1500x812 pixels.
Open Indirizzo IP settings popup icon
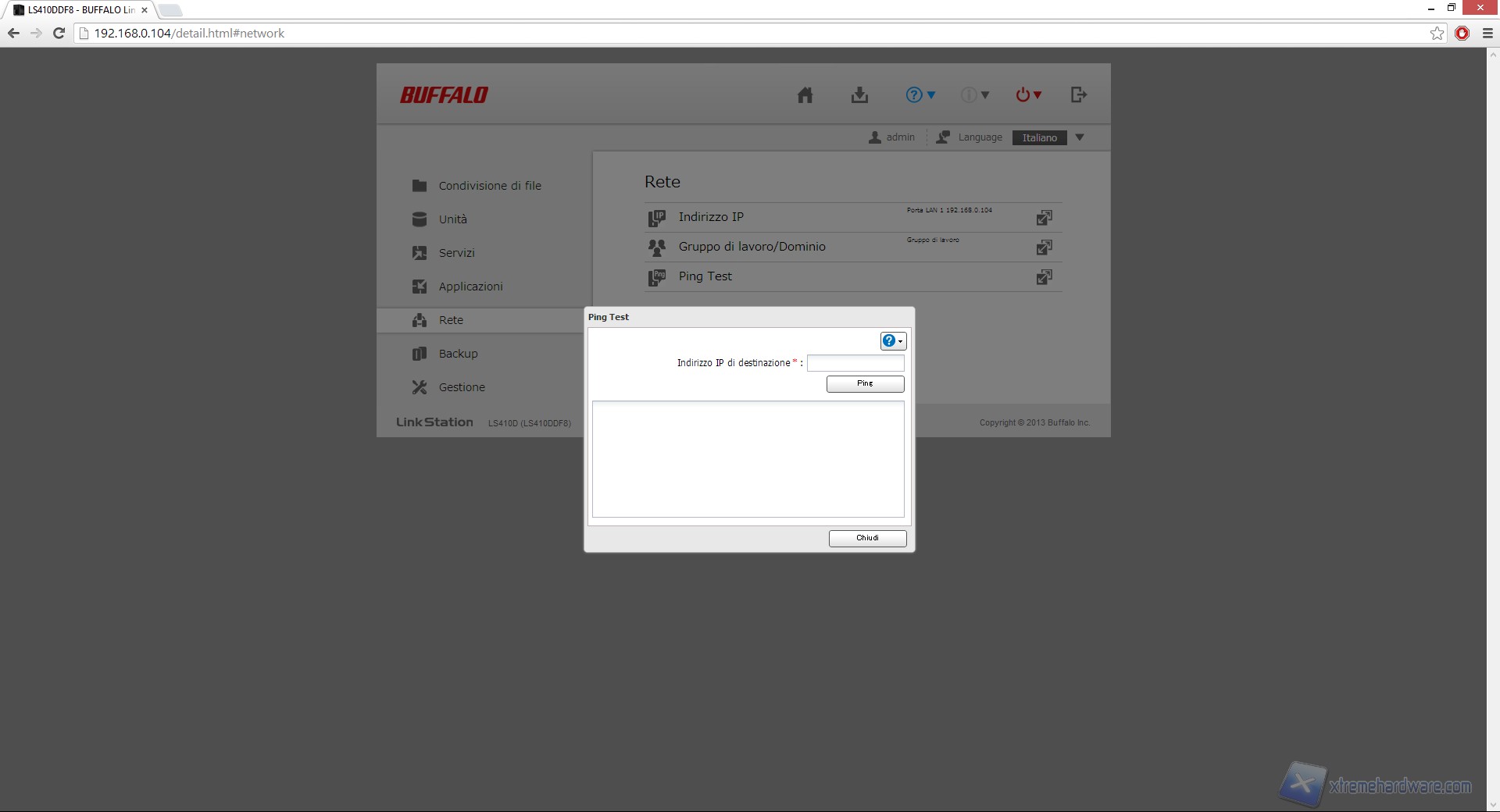1044,218
